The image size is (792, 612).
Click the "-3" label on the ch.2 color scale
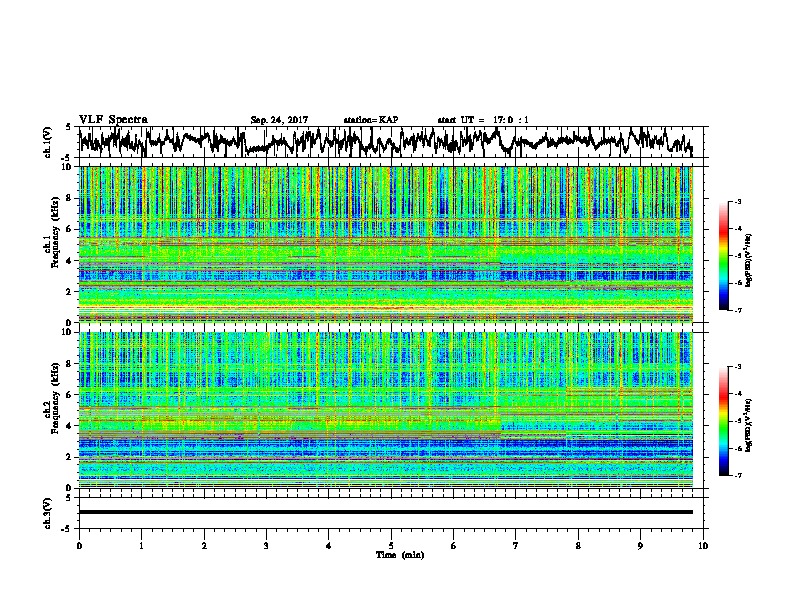(x=737, y=367)
